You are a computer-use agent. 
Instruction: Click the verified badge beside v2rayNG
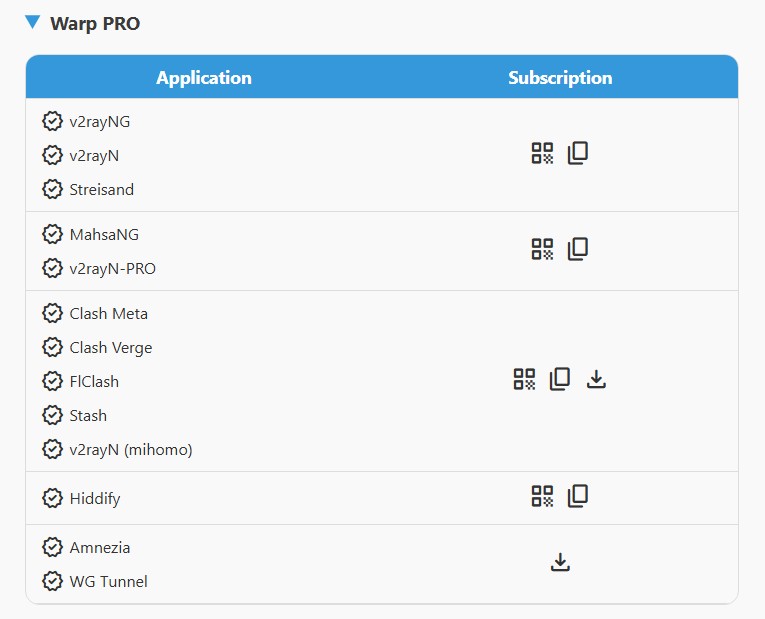tap(52, 122)
